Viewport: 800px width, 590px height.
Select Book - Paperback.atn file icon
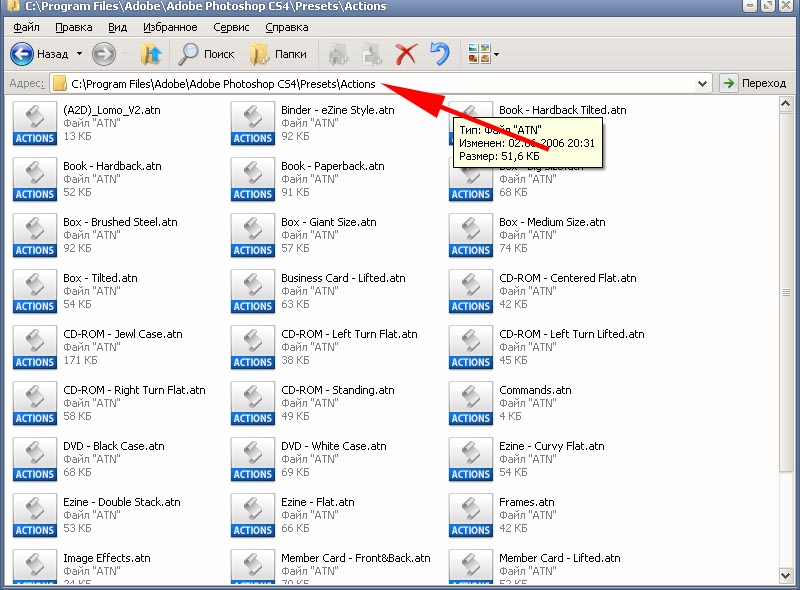(253, 180)
